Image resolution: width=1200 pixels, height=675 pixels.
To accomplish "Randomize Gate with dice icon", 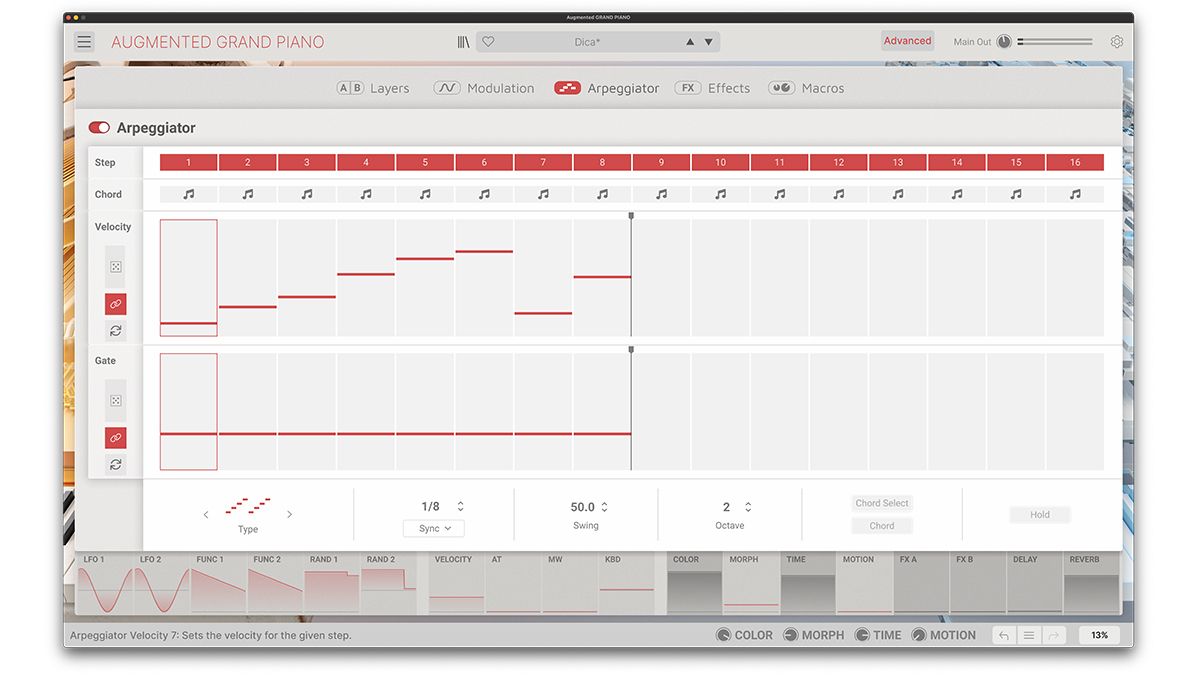I will click(116, 401).
